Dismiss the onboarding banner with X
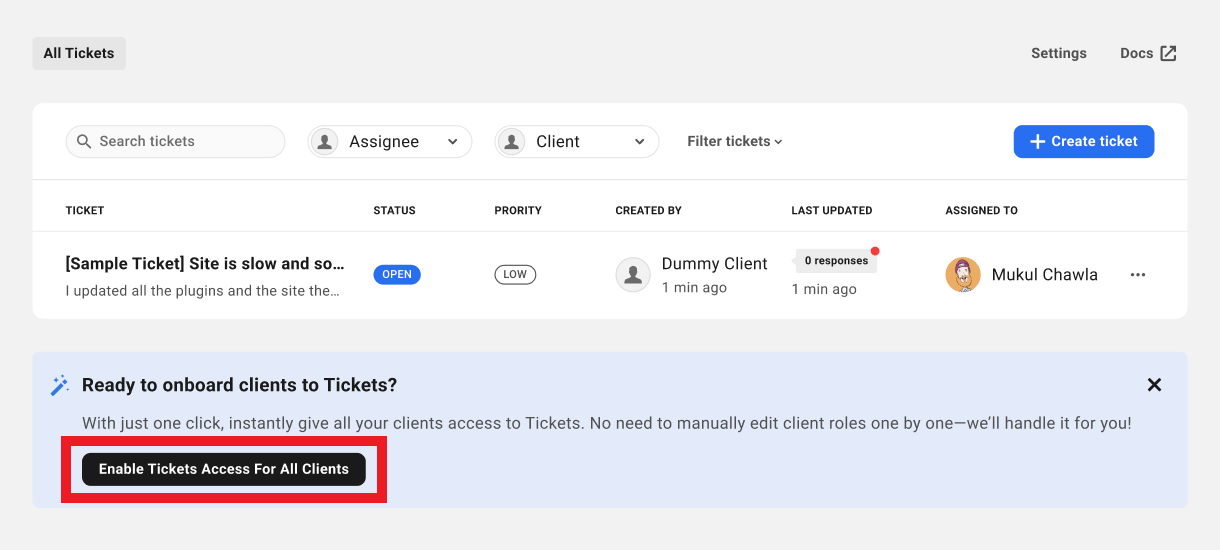The height and width of the screenshot is (550, 1220). tap(1154, 385)
